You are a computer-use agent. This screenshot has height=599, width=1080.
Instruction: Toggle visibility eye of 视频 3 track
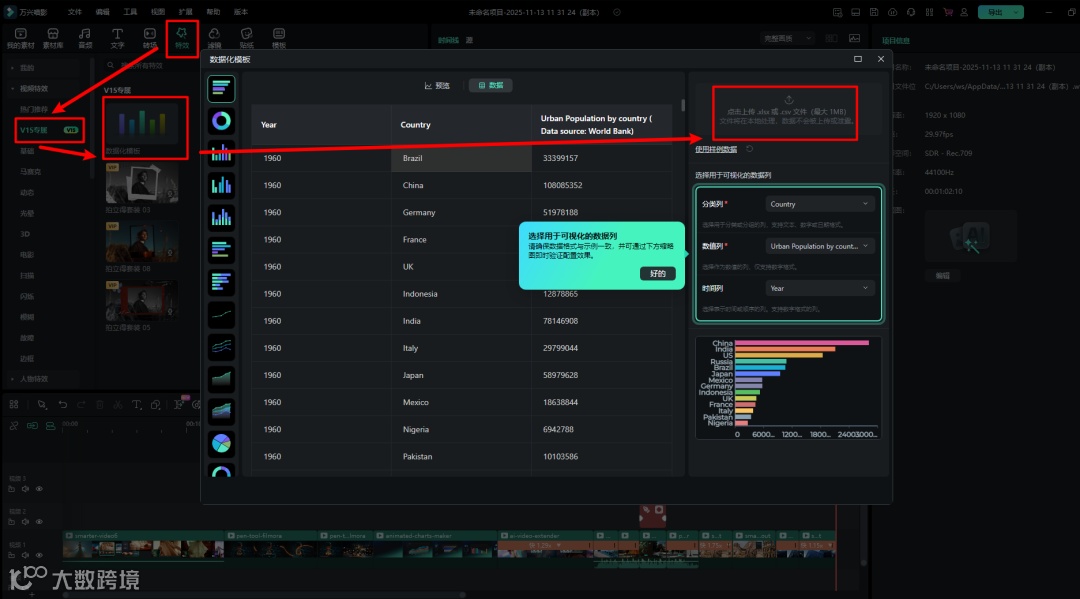pyautogui.click(x=39, y=489)
